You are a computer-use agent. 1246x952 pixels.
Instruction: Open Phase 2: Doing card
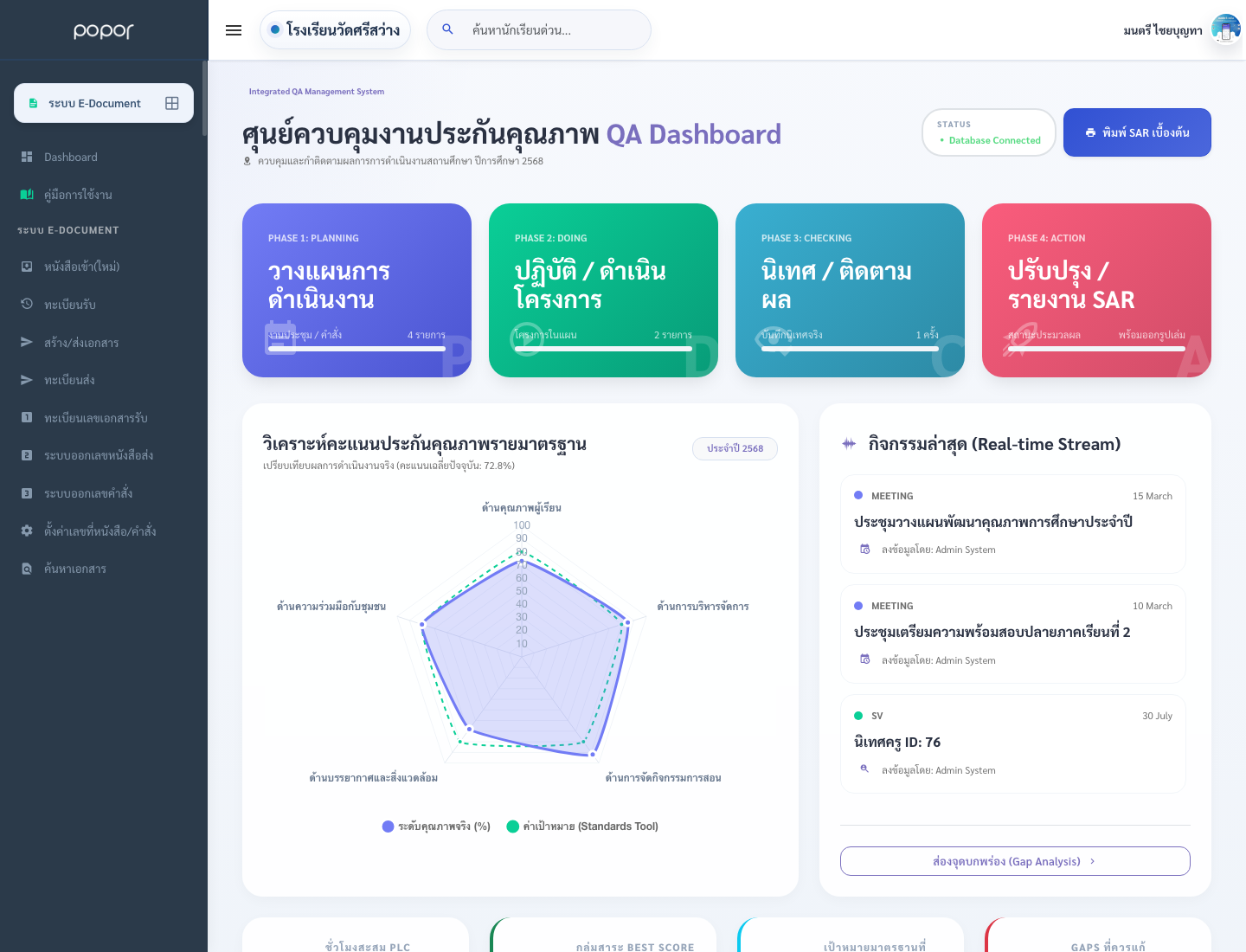603,290
